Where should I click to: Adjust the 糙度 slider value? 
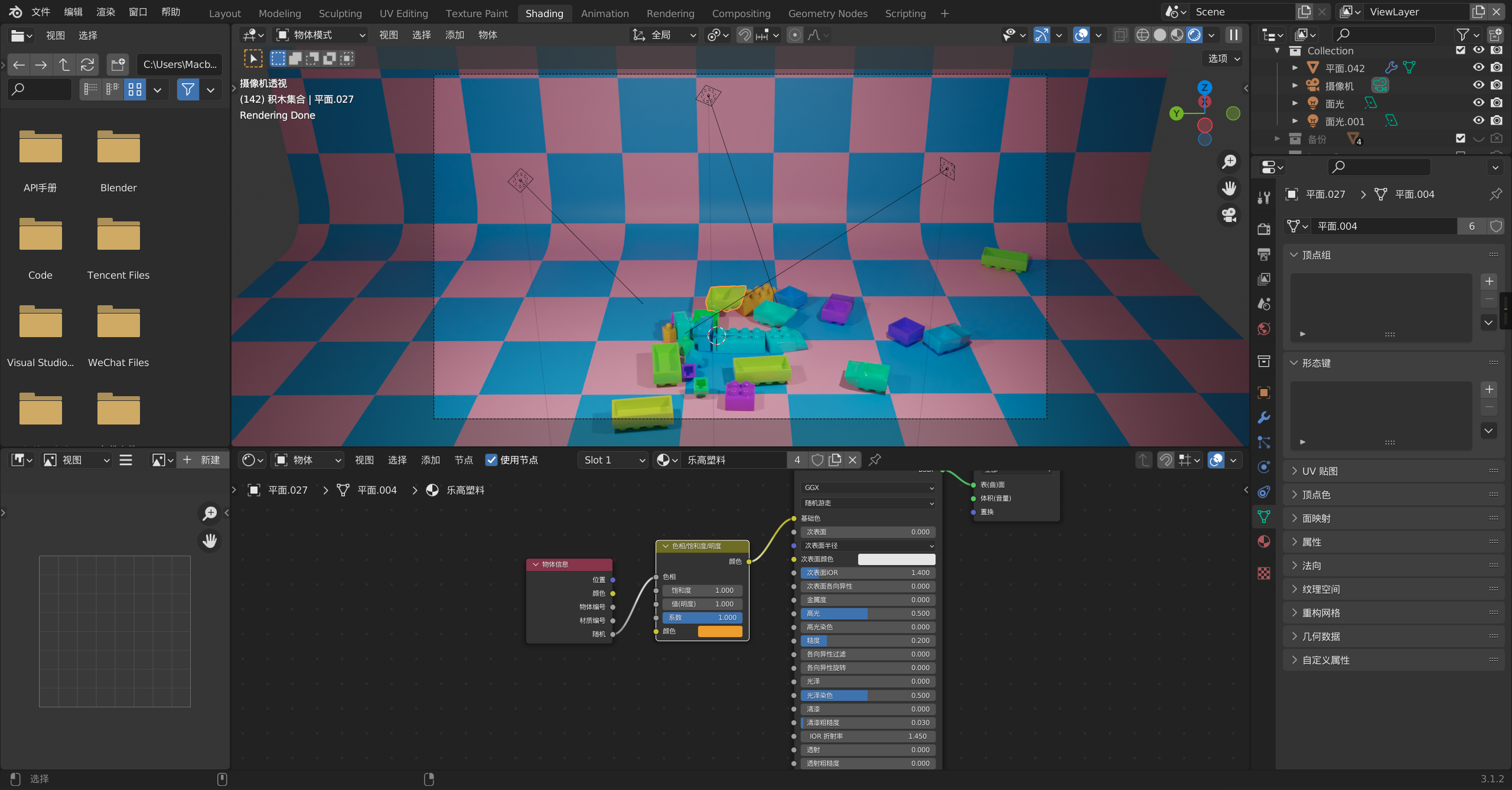868,641
